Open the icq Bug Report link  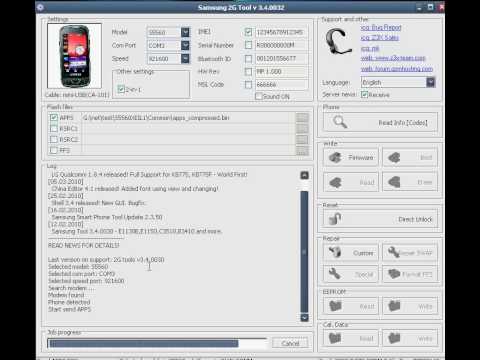[x=381, y=28]
